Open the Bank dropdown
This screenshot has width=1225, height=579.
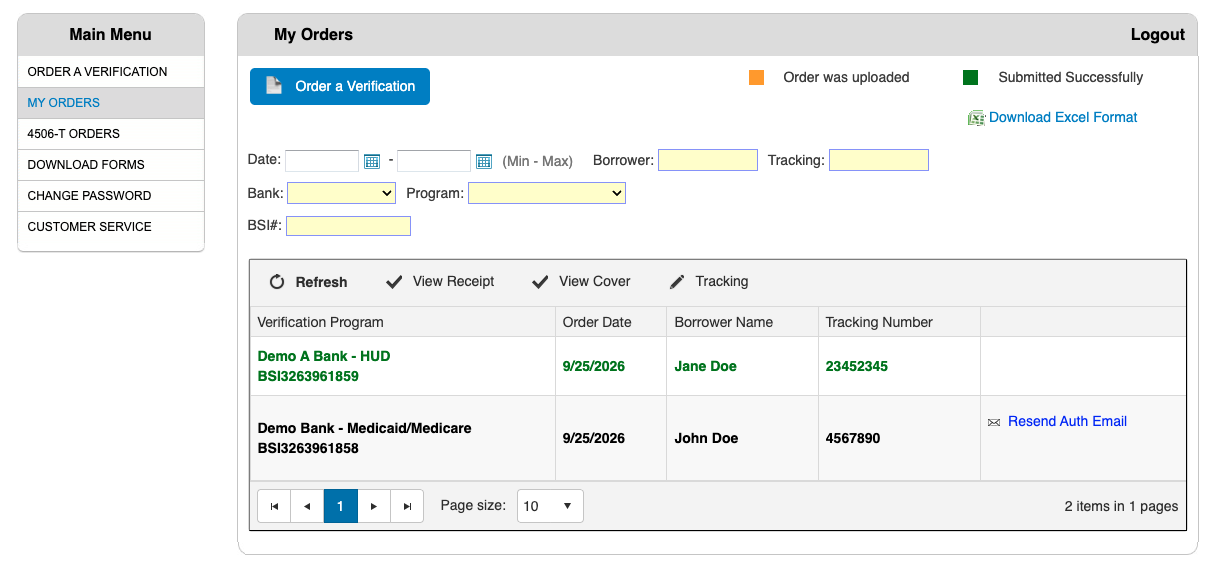coord(341,193)
